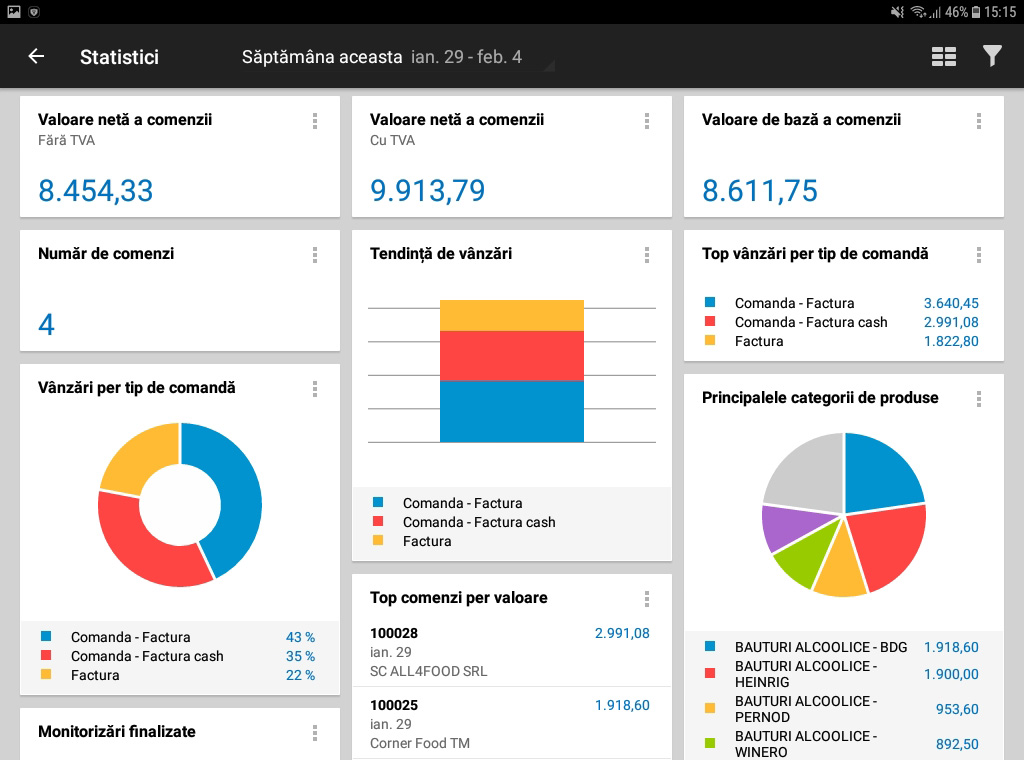Open the options menu on the Fără TVA card
Image resolution: width=1024 pixels, height=760 pixels.
pos(315,121)
